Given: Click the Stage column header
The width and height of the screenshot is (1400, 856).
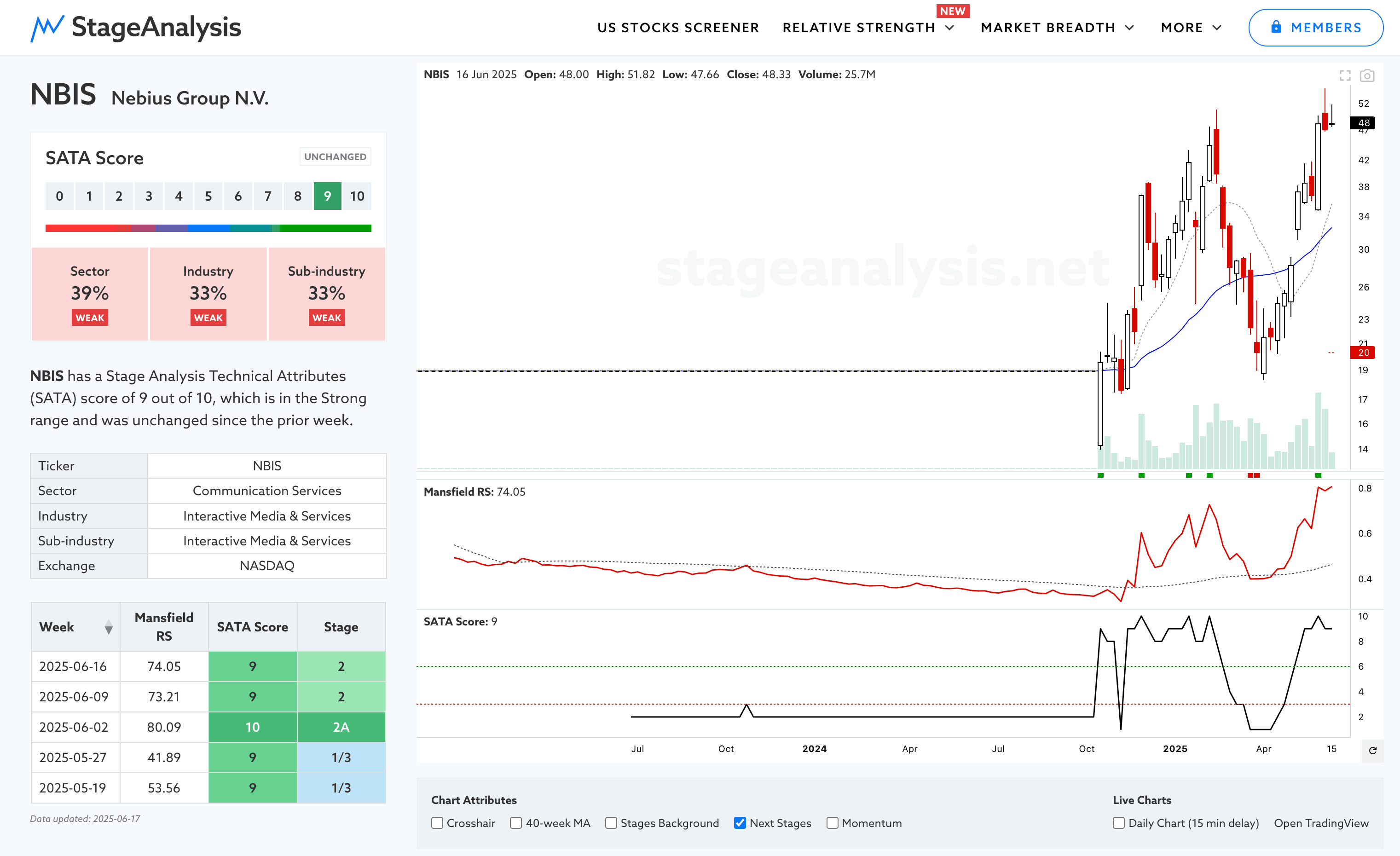Looking at the screenshot, I should pyautogui.click(x=341, y=626).
